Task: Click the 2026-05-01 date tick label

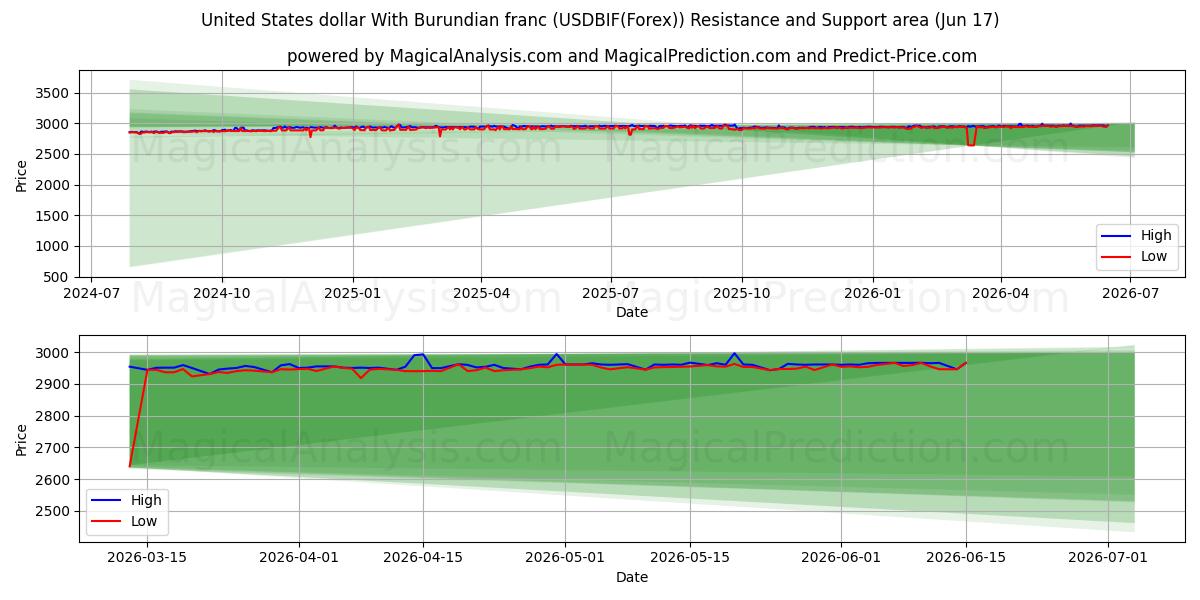Action: point(565,559)
